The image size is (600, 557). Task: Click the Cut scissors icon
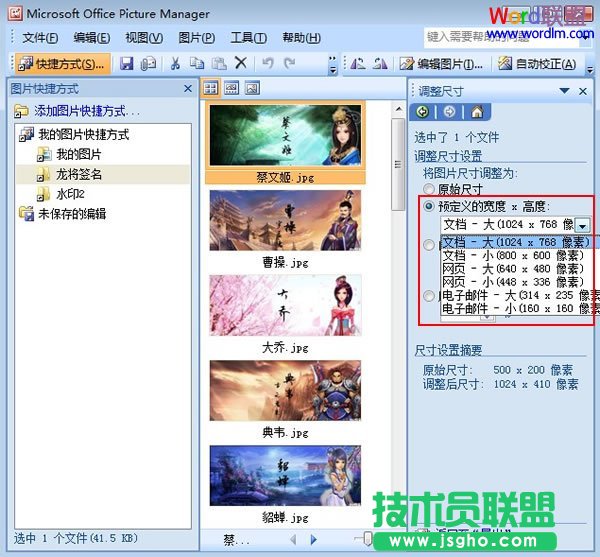(174, 63)
